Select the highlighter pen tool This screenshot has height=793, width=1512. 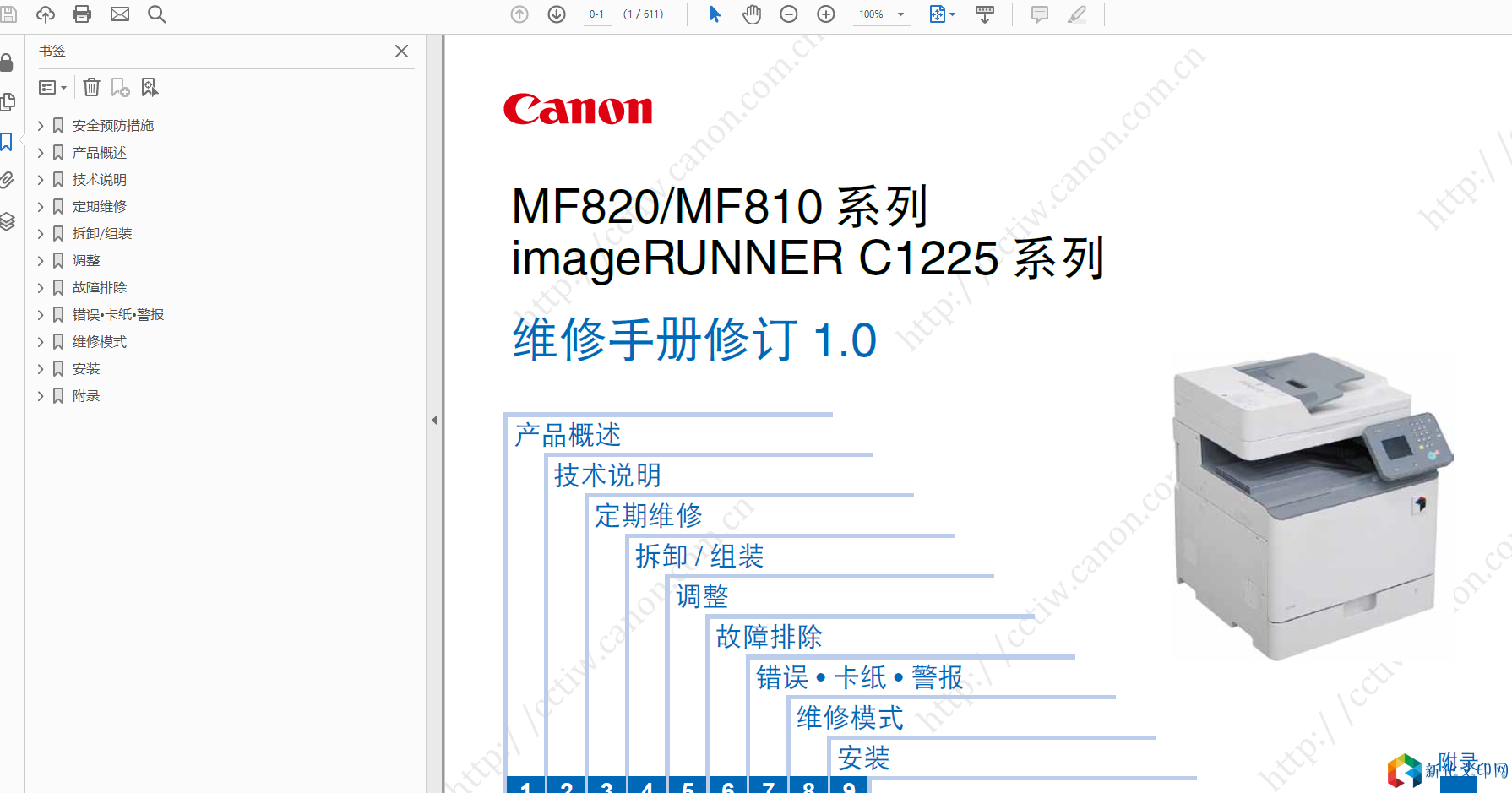coord(1077,14)
